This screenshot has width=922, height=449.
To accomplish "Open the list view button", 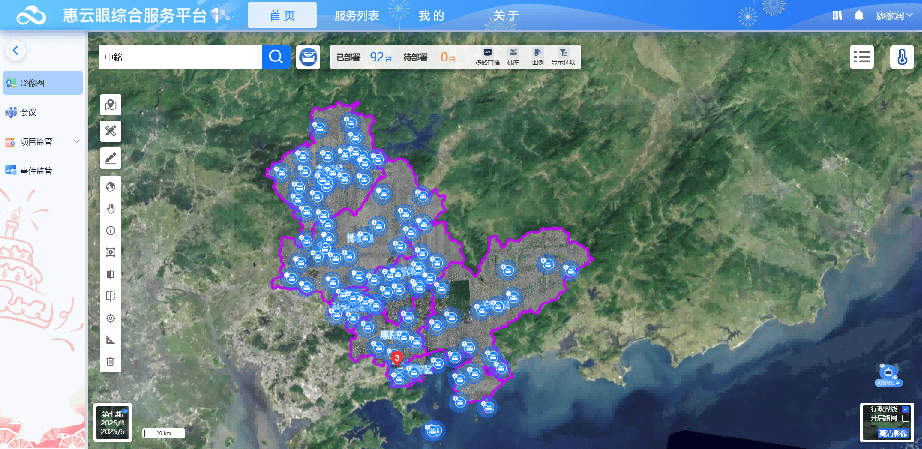I will [861, 57].
